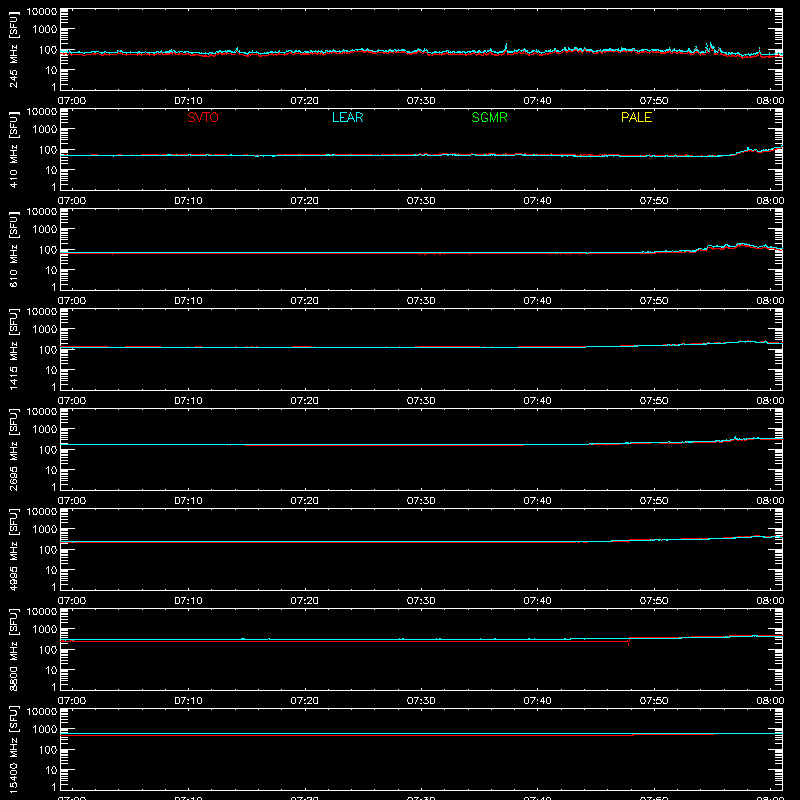Image resolution: width=800 pixels, height=800 pixels.
Task: Click 07:30 tick label of 2695 MHz plot
Action: [421, 501]
